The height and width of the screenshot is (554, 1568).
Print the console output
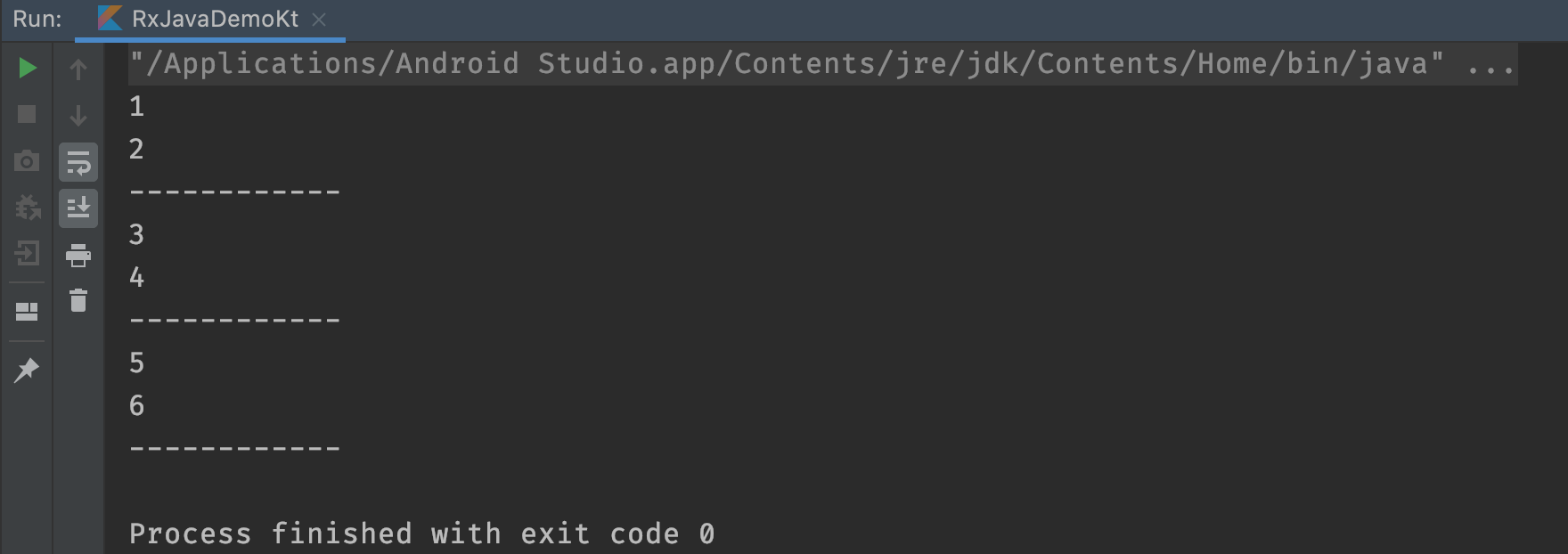78,256
